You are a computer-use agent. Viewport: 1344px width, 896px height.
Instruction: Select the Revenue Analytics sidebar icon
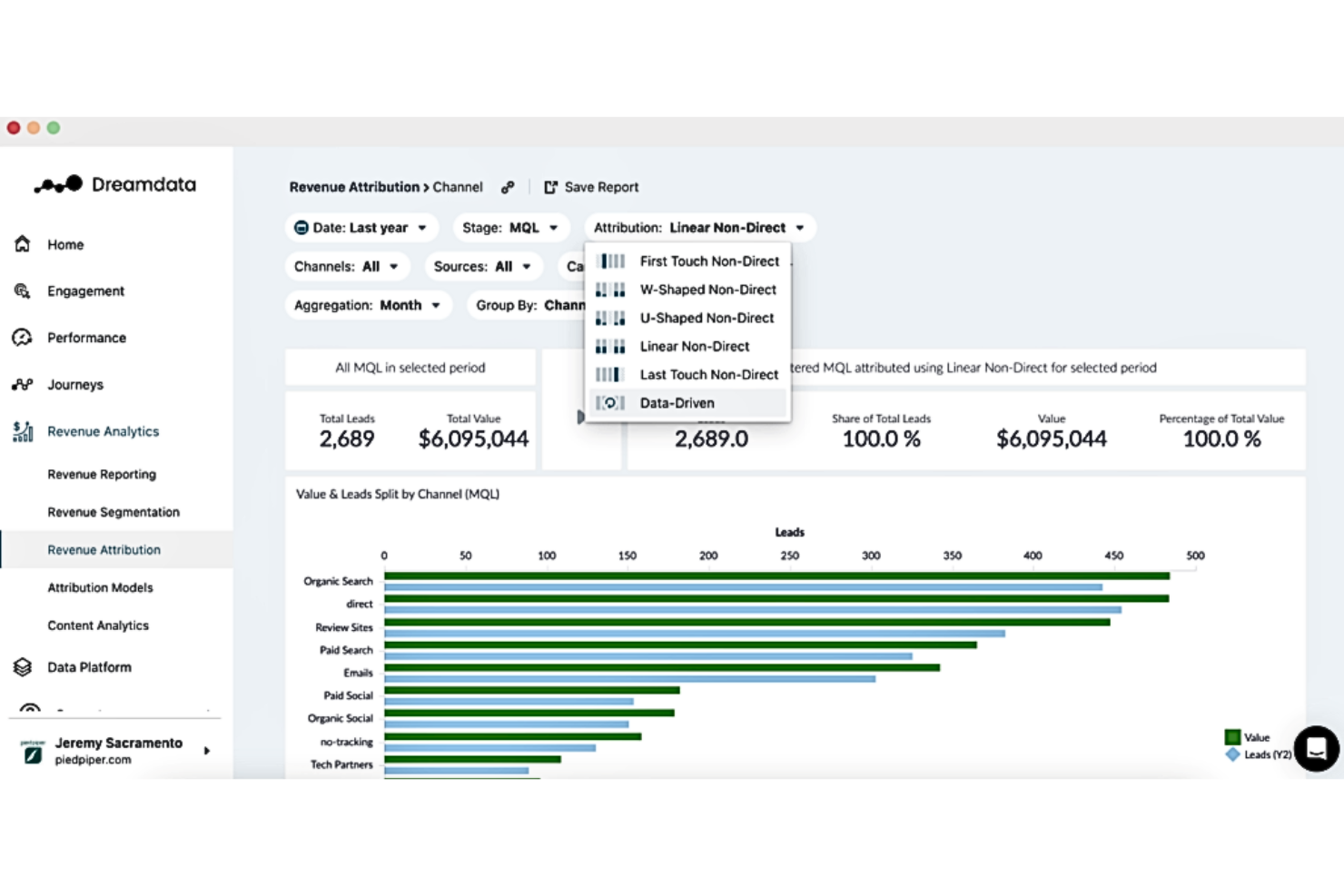pyautogui.click(x=22, y=431)
